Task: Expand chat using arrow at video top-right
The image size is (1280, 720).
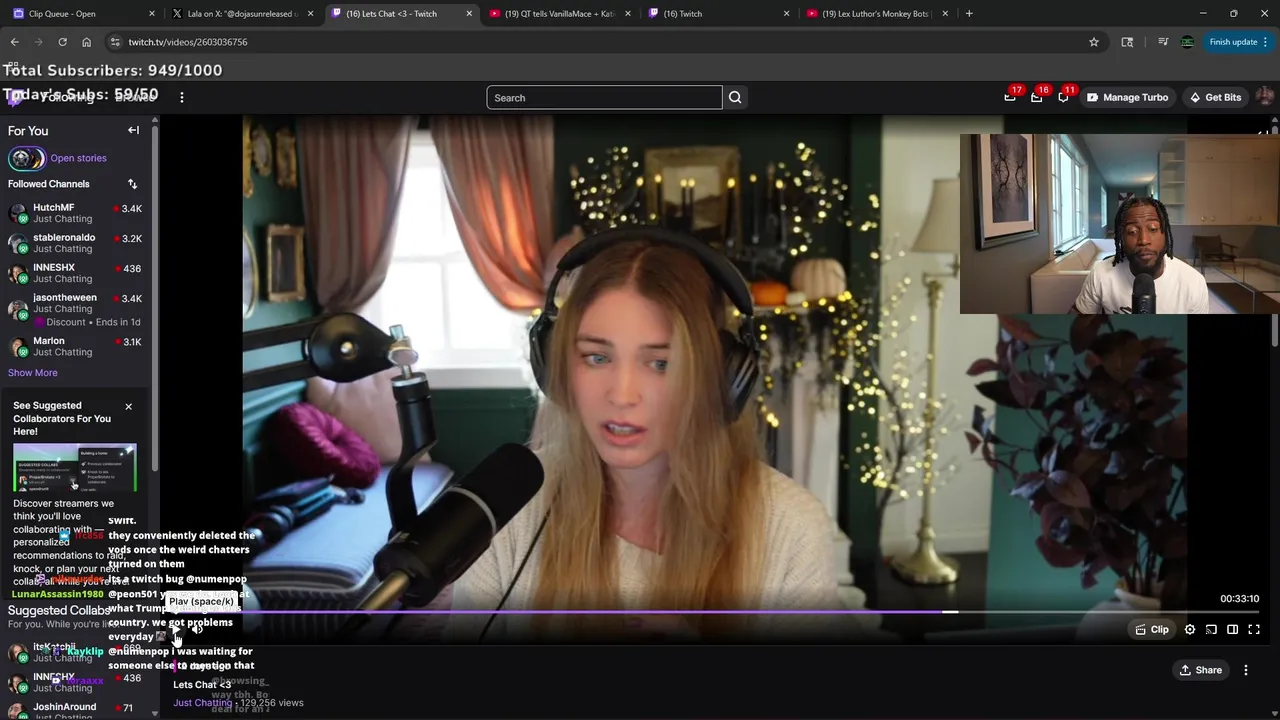Action: tap(1264, 132)
